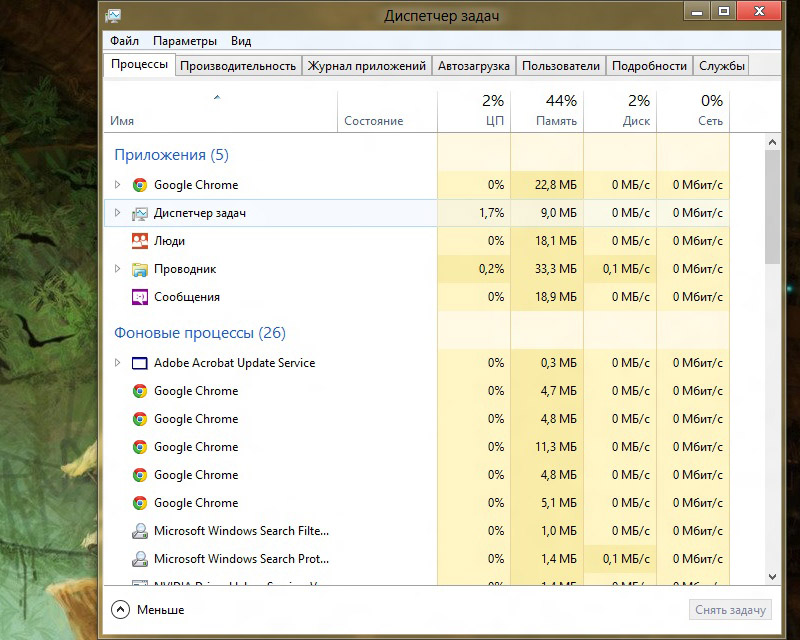Click the Фоновые процессы (26) group header

coord(200,333)
